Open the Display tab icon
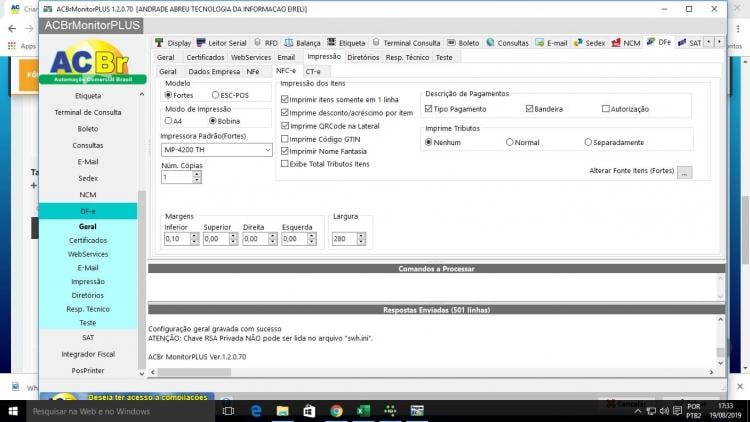 [x=159, y=43]
